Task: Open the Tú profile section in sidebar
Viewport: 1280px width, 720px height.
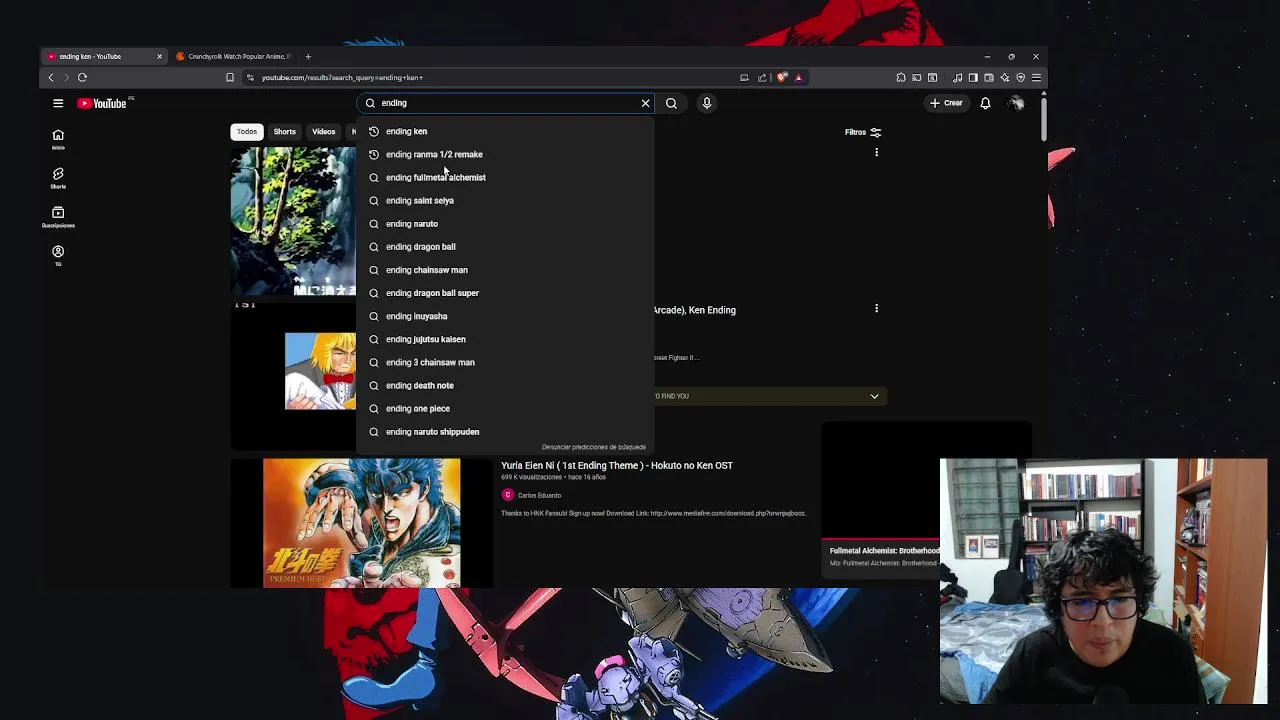Action: click(58, 255)
